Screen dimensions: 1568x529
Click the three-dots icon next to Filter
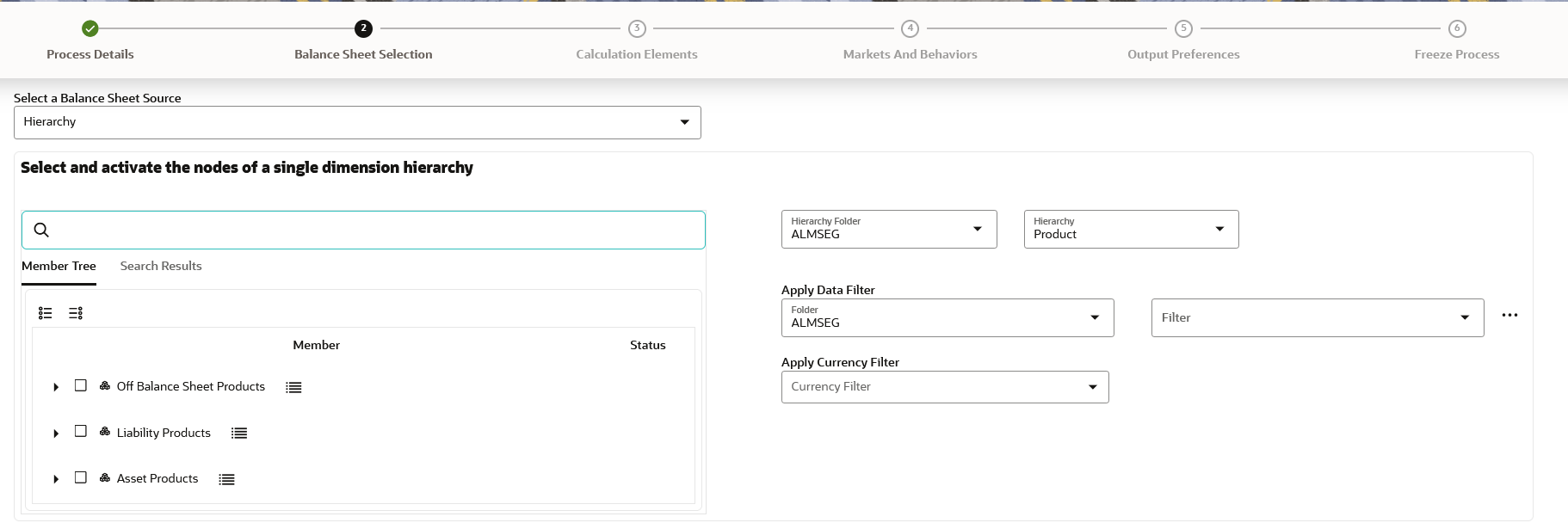pos(1509,316)
